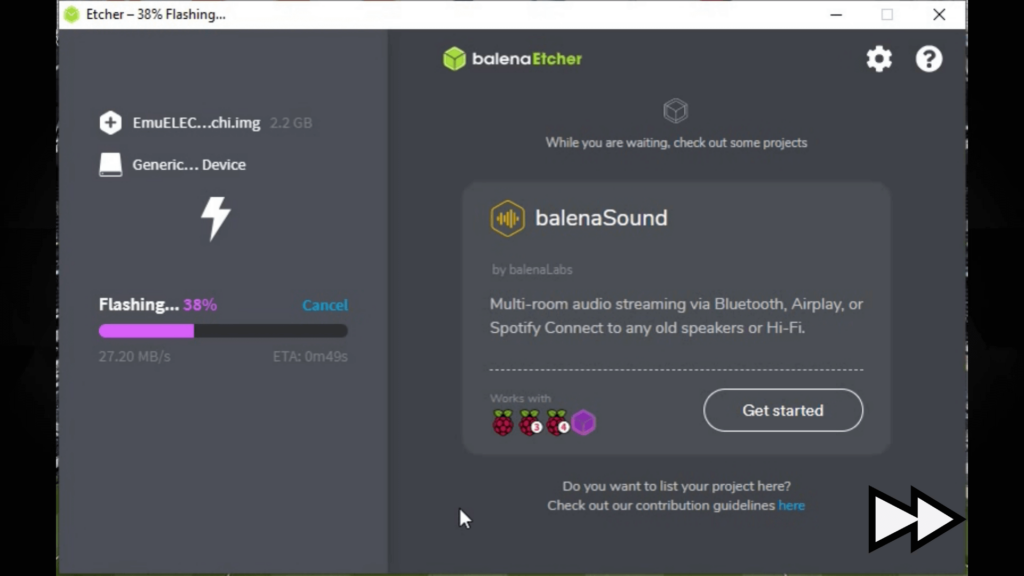This screenshot has height=576, width=1024.
Task: Open the help question mark icon
Action: (x=929, y=59)
